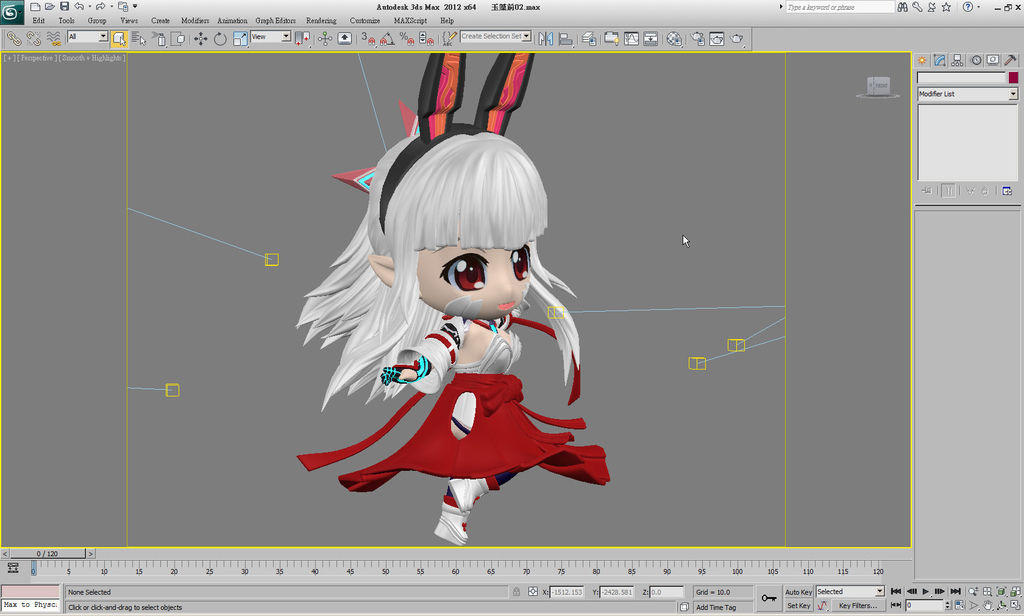The width and height of the screenshot is (1024, 616).
Task: Open the Curve Editor
Action: [631, 39]
